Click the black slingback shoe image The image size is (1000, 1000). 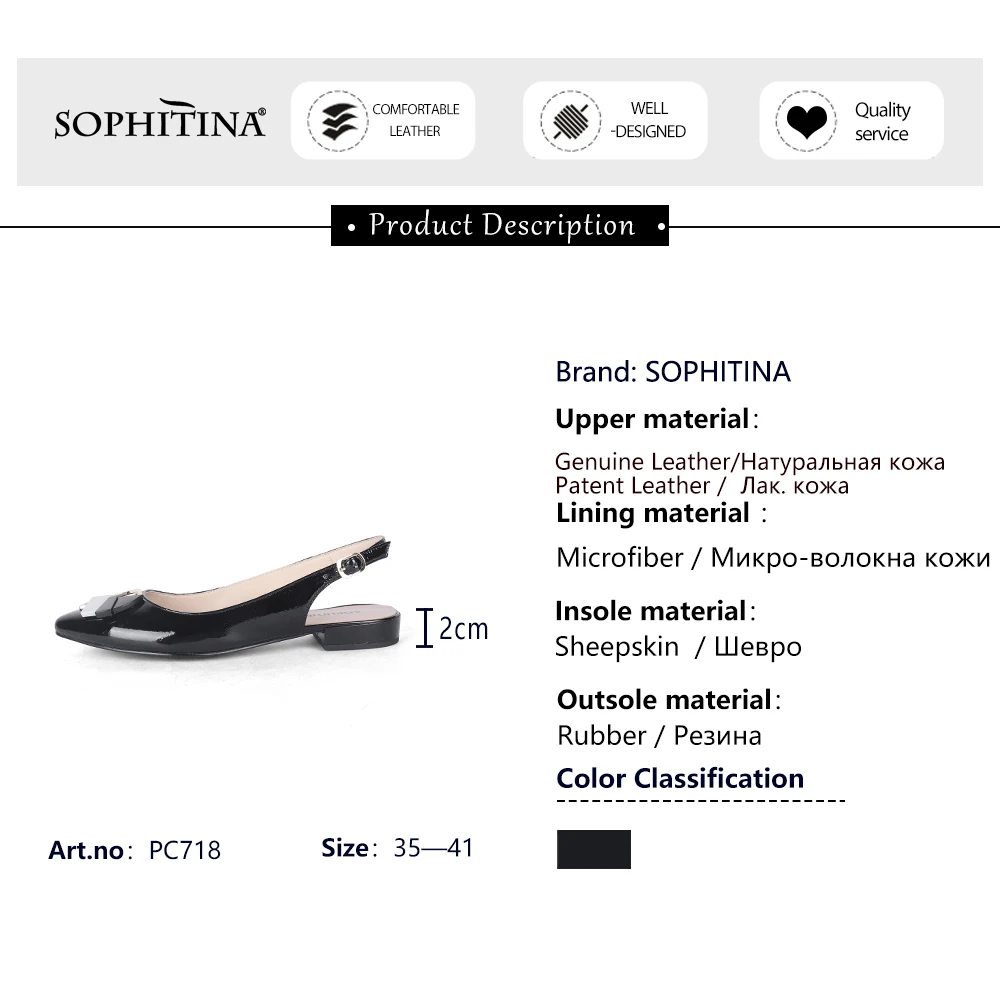click(x=228, y=599)
